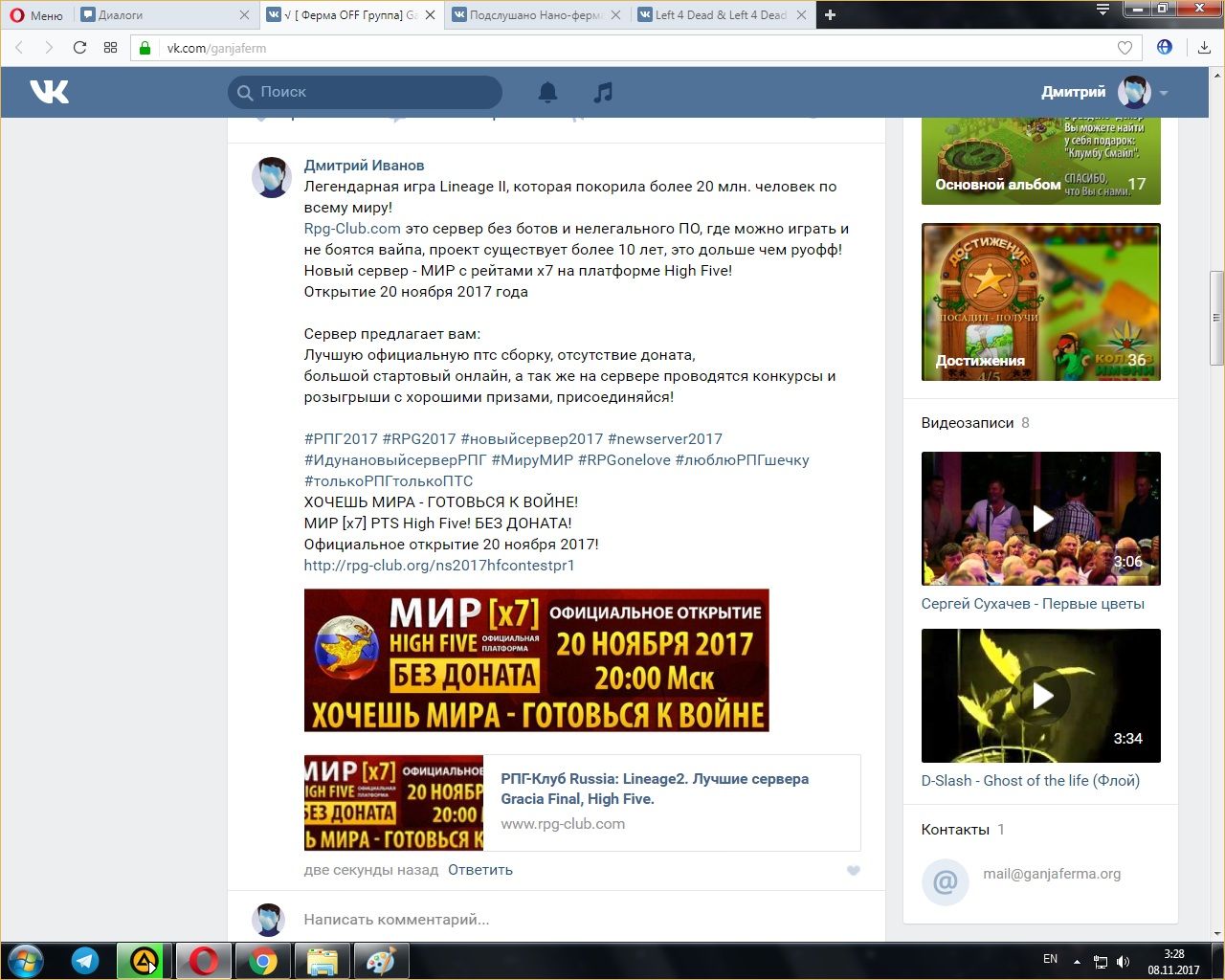Screen dimensions: 1225x980
Task: Open the tab menu icon in title bar
Action: 1102,10
